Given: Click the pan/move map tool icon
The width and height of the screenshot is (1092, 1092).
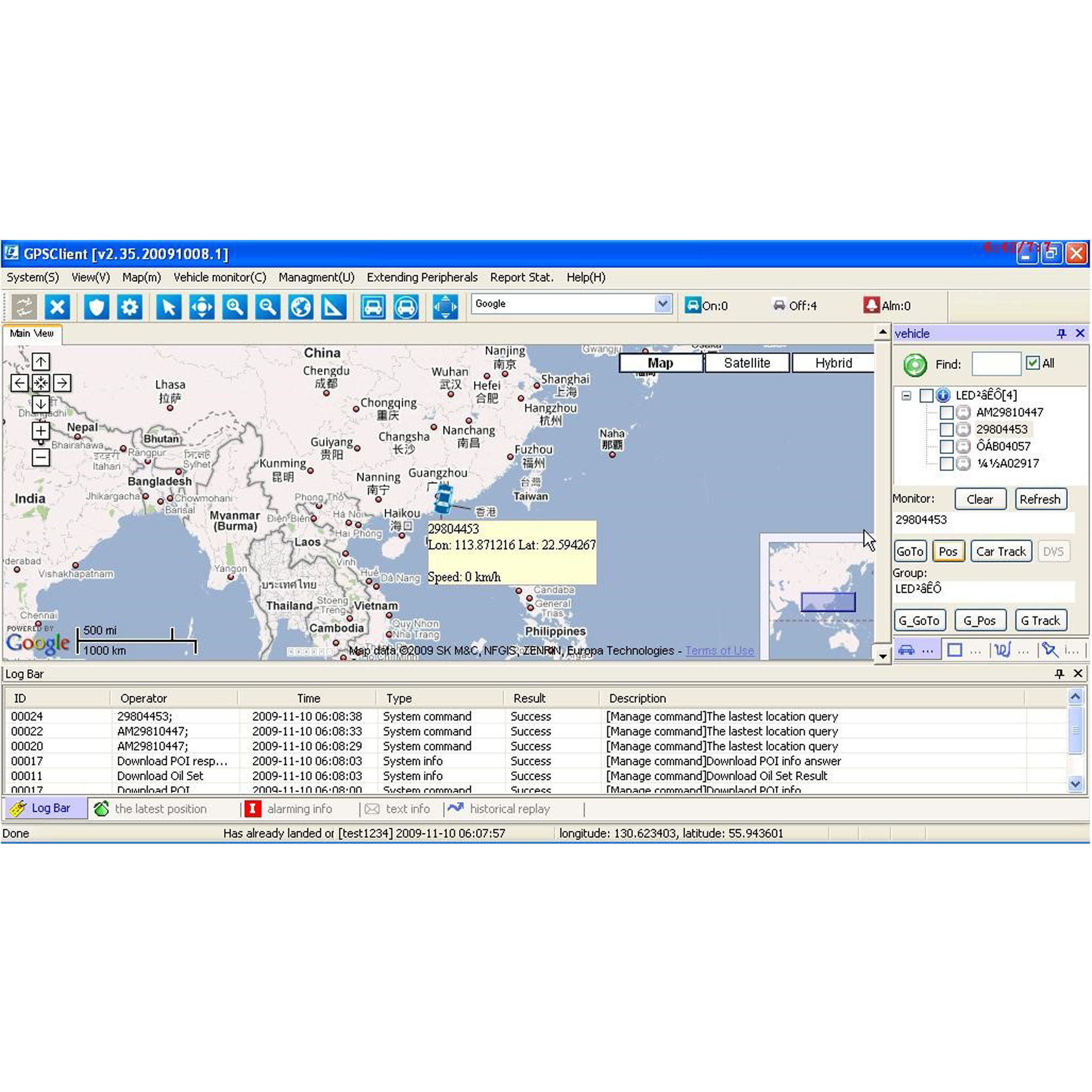Looking at the screenshot, I should [202, 308].
